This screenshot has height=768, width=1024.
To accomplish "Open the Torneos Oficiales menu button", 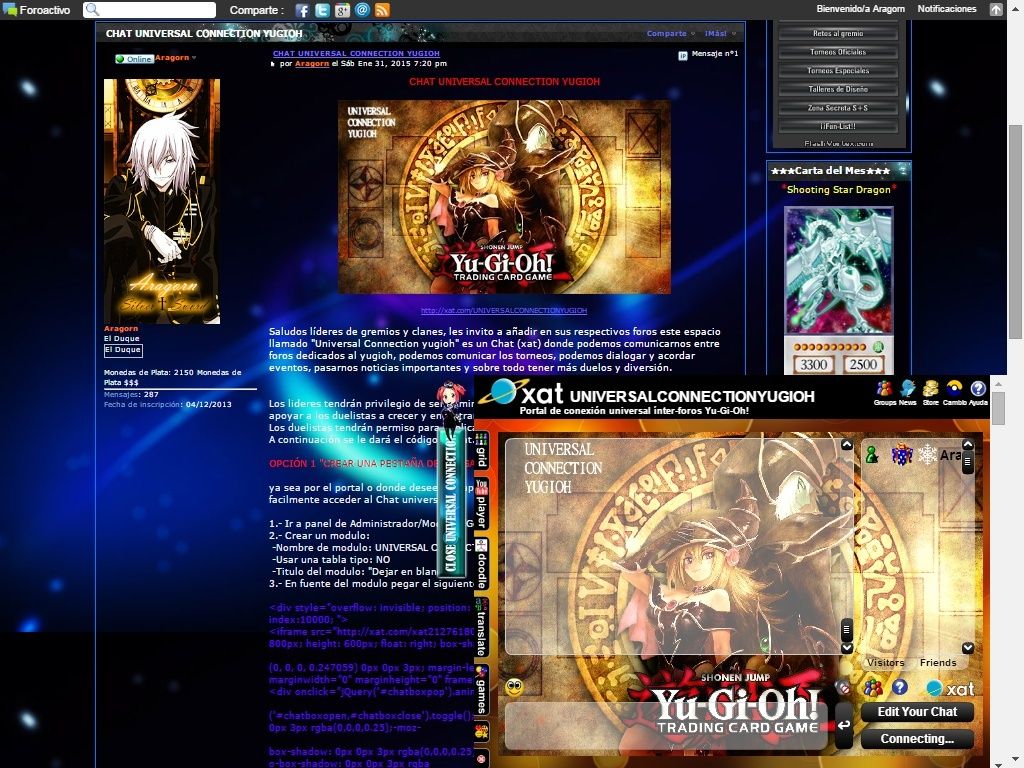I will (838, 52).
